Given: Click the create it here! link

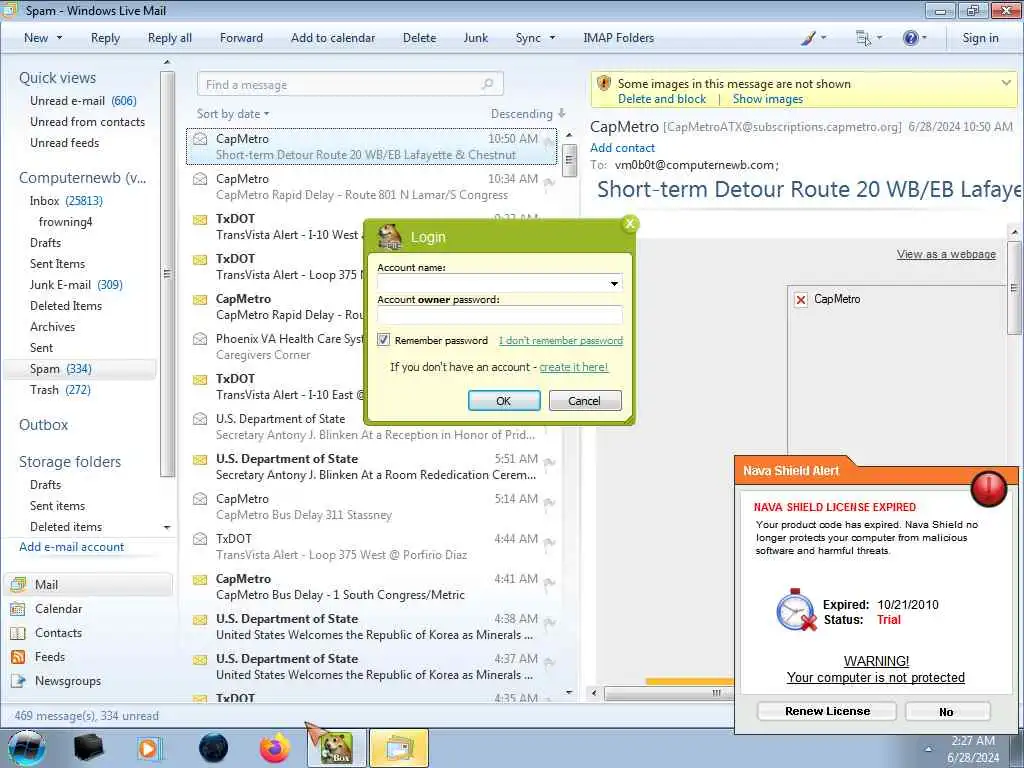Looking at the screenshot, I should 573,367.
